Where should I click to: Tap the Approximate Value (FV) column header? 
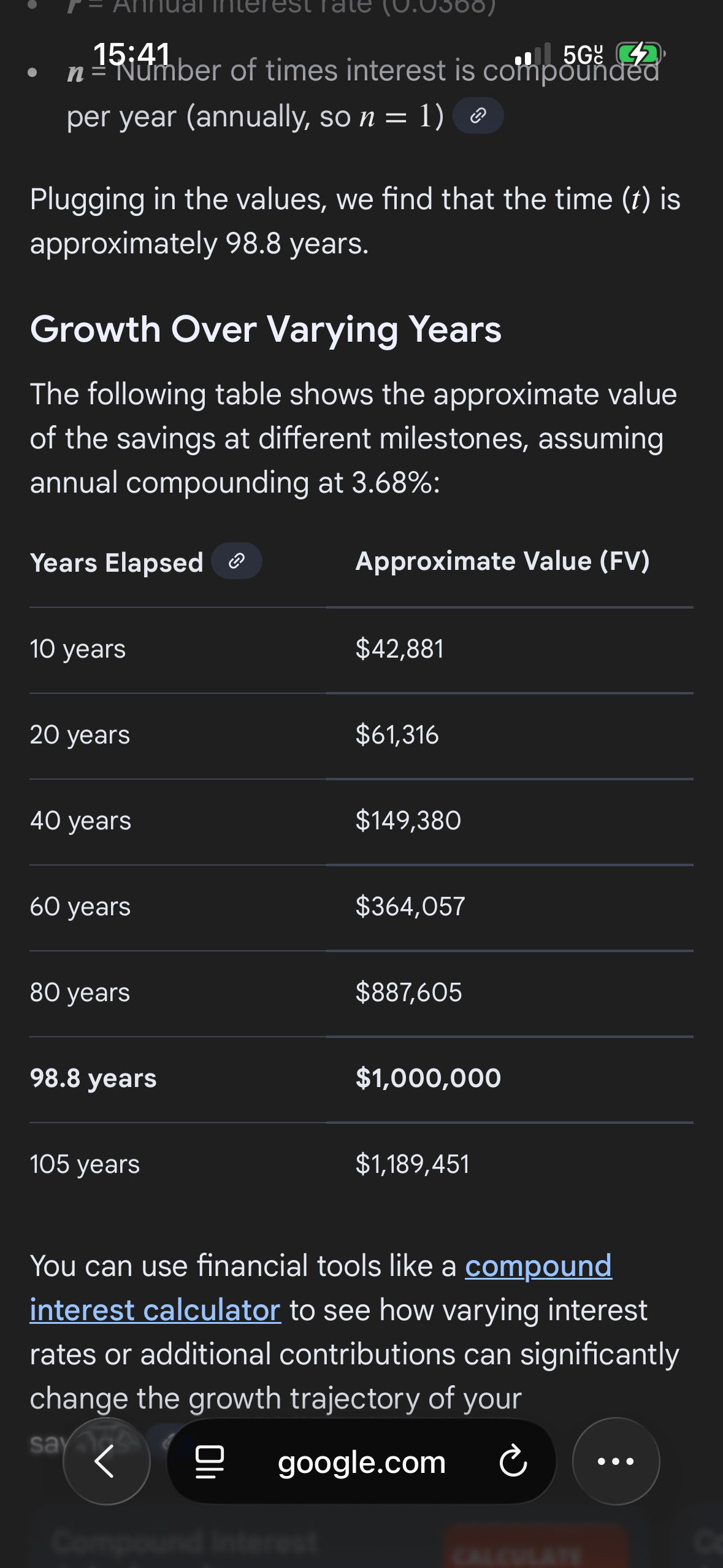coord(502,561)
